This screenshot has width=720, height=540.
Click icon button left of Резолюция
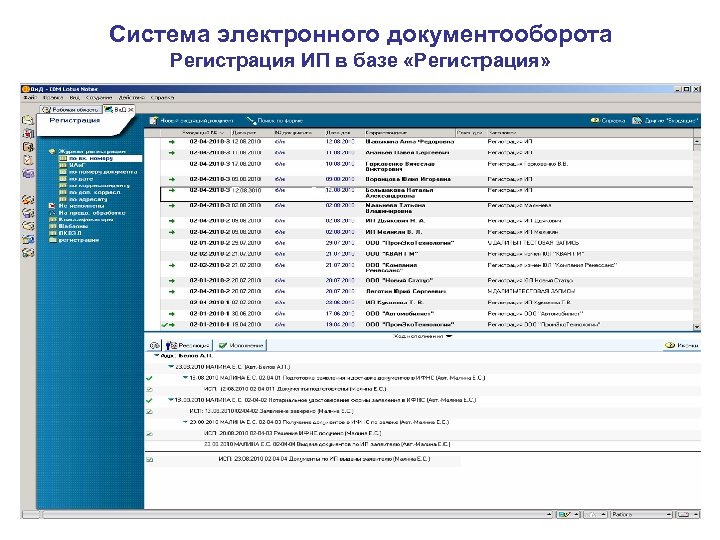155,345
